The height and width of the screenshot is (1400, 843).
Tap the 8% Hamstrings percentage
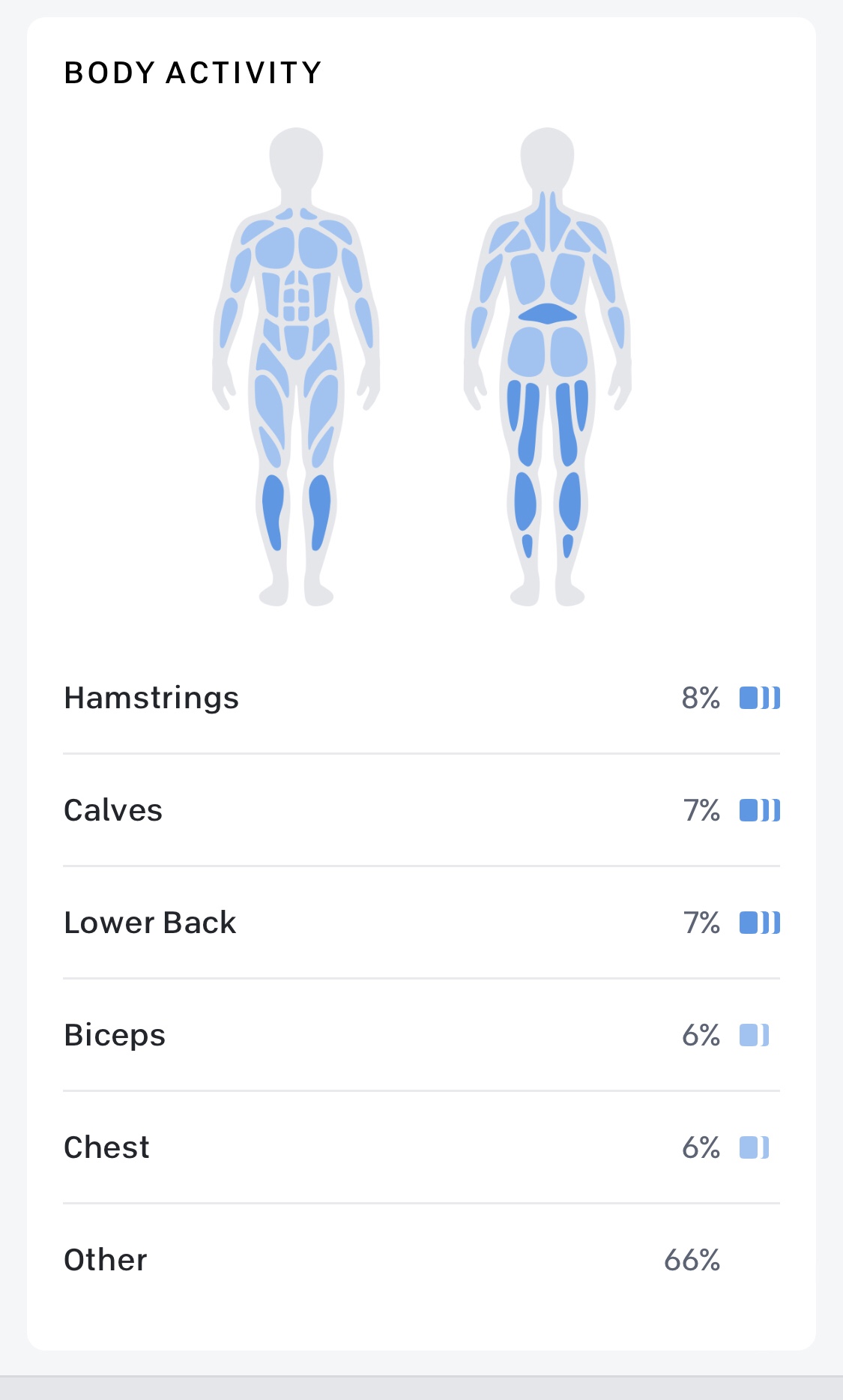[701, 698]
